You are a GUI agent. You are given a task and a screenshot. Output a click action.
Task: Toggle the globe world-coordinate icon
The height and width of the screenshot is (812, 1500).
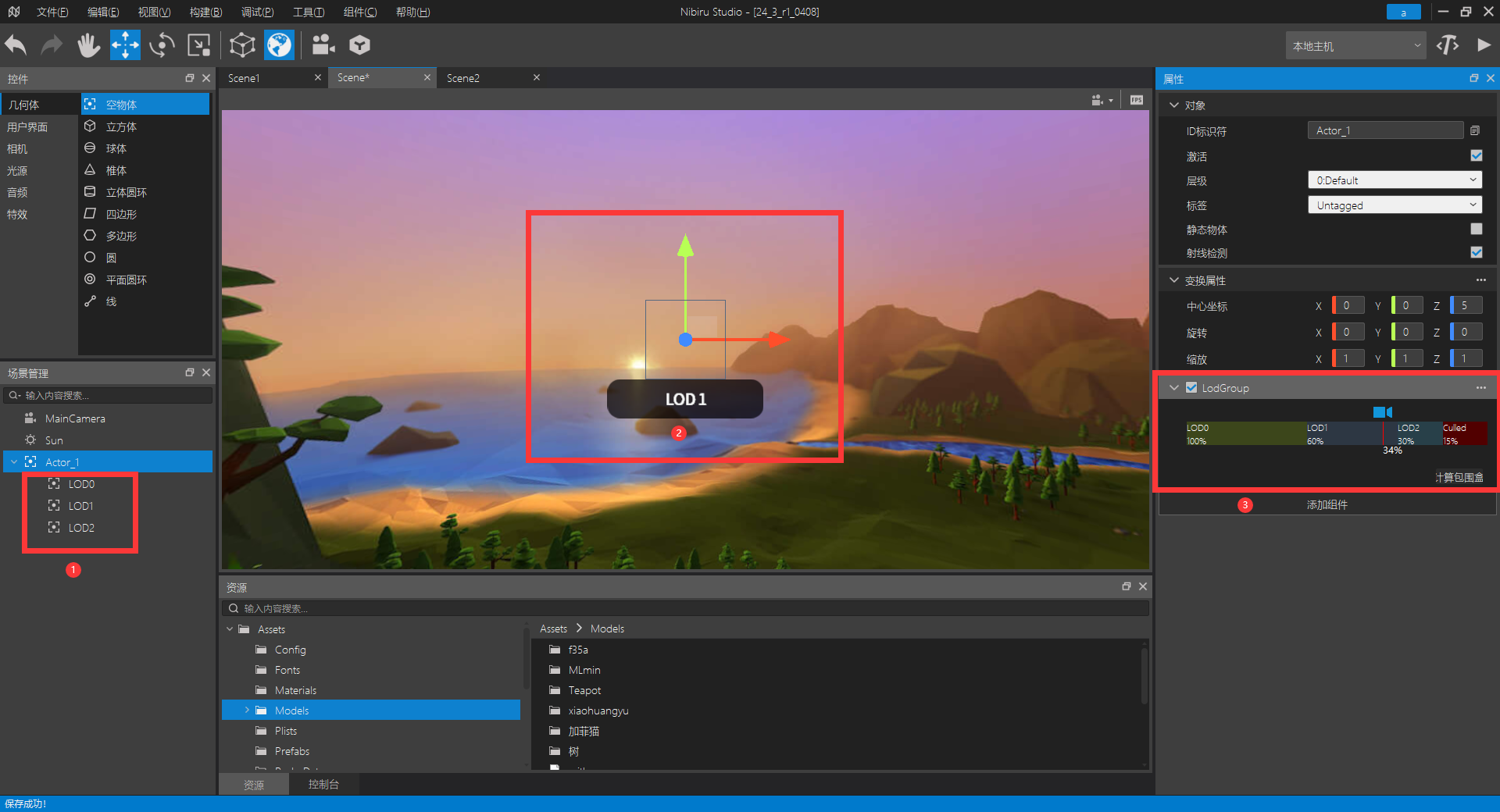tap(279, 45)
